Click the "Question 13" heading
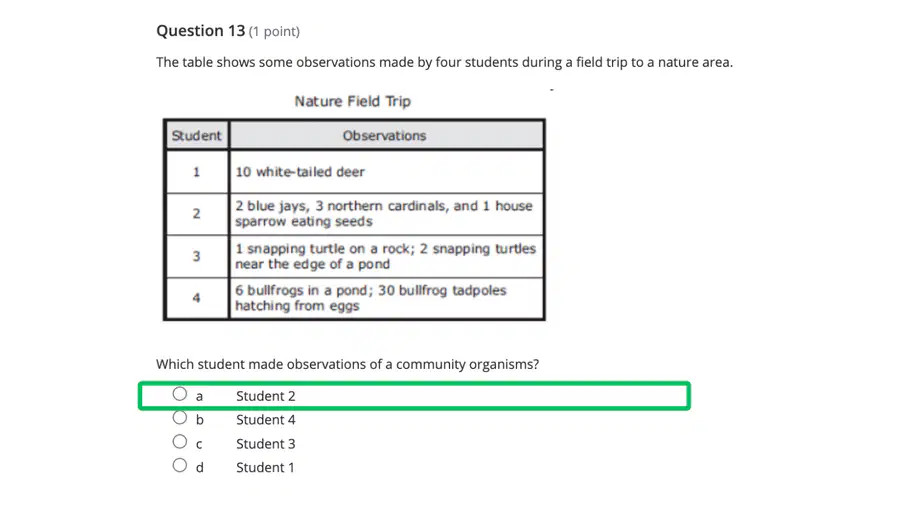The width and height of the screenshot is (900, 506). click(x=200, y=30)
